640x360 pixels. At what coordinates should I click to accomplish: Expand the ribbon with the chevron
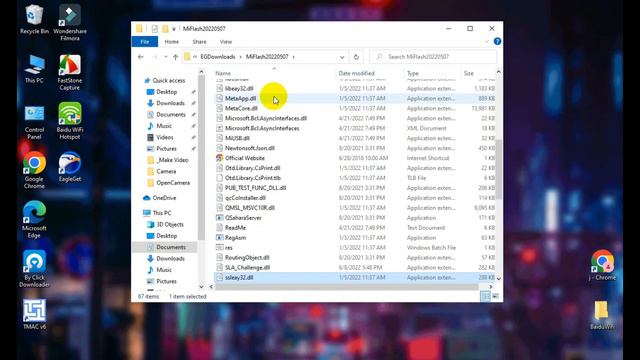click(487, 41)
